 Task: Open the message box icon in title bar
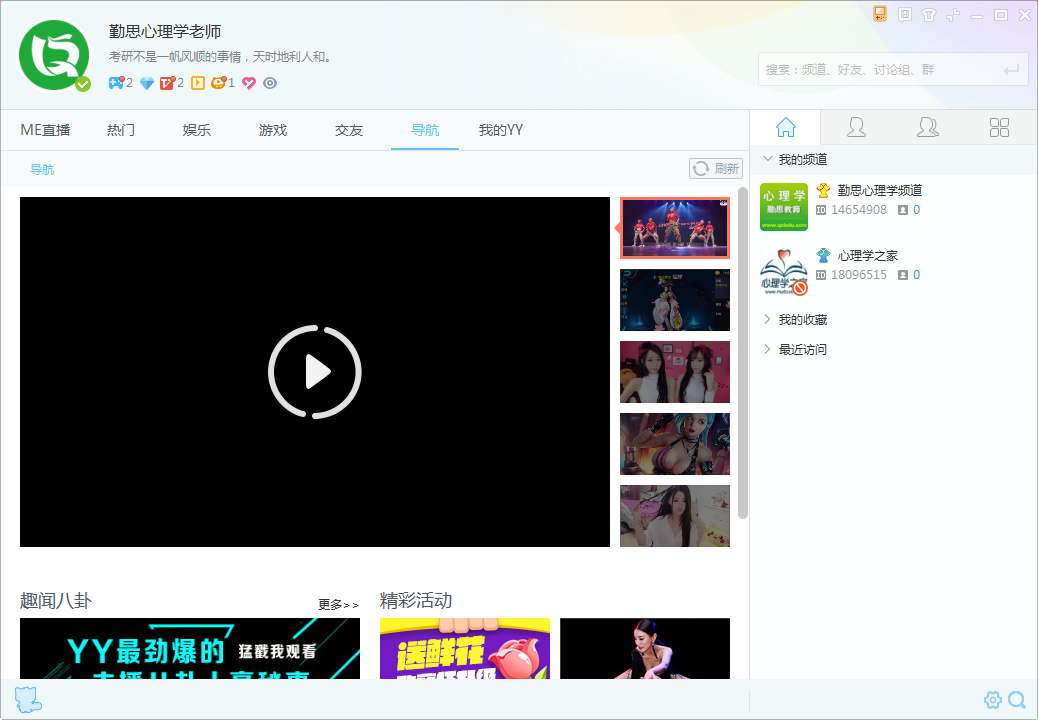click(905, 15)
